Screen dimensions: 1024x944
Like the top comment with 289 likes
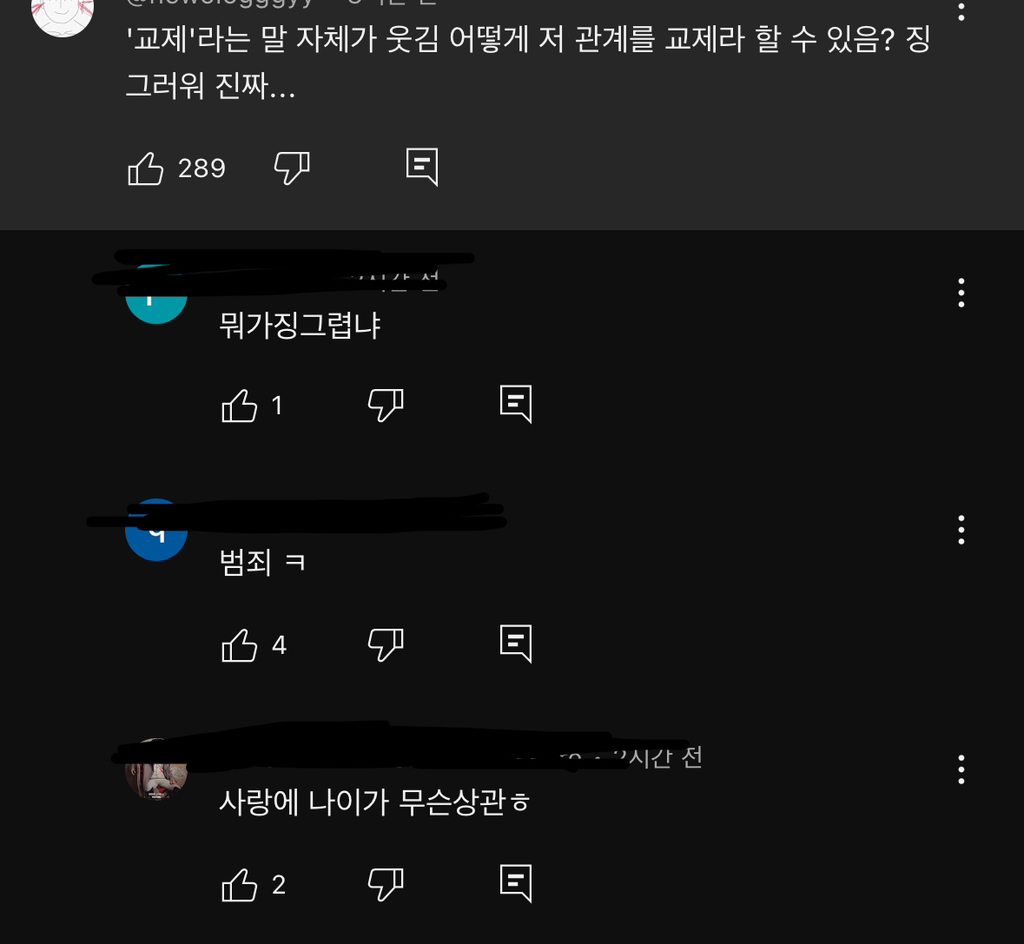tap(146, 168)
